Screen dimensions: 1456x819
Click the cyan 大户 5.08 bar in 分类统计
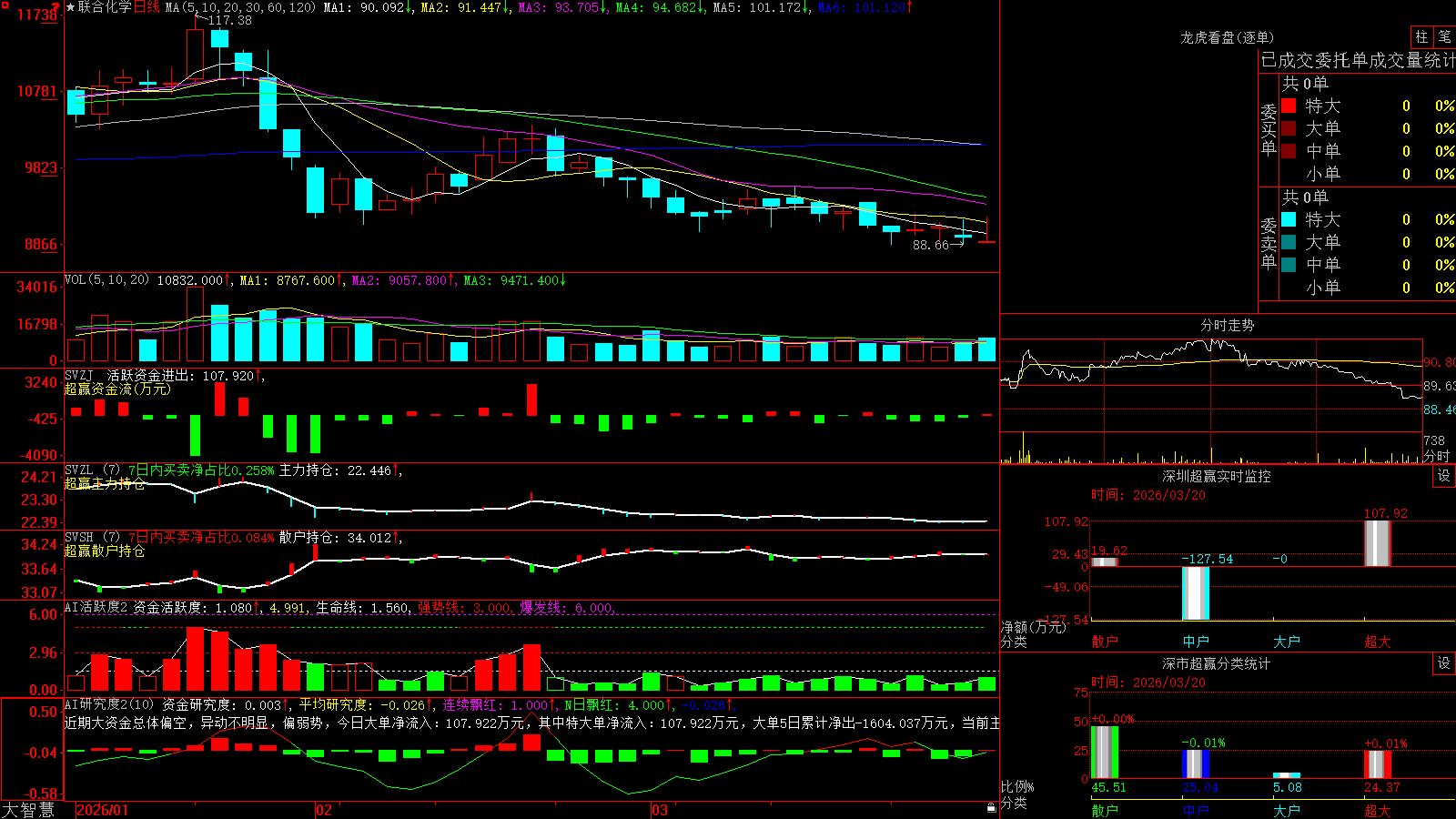(1287, 775)
